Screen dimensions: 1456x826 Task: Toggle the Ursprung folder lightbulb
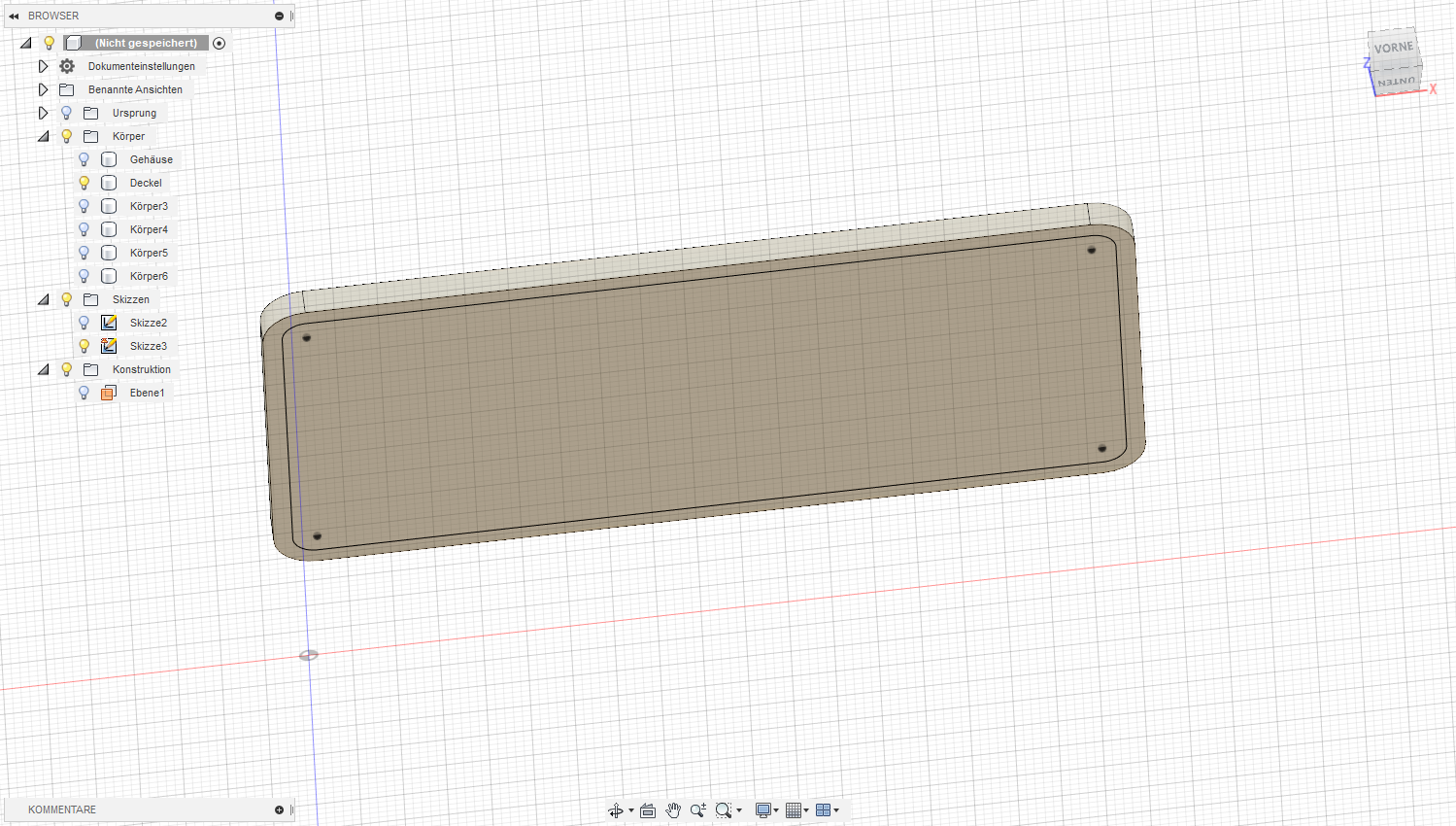point(67,113)
